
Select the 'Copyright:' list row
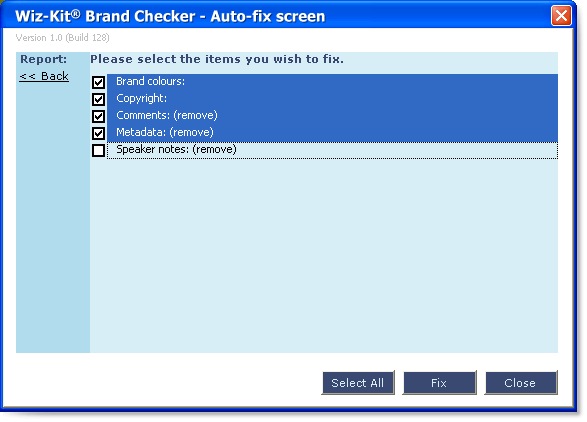coord(332,98)
